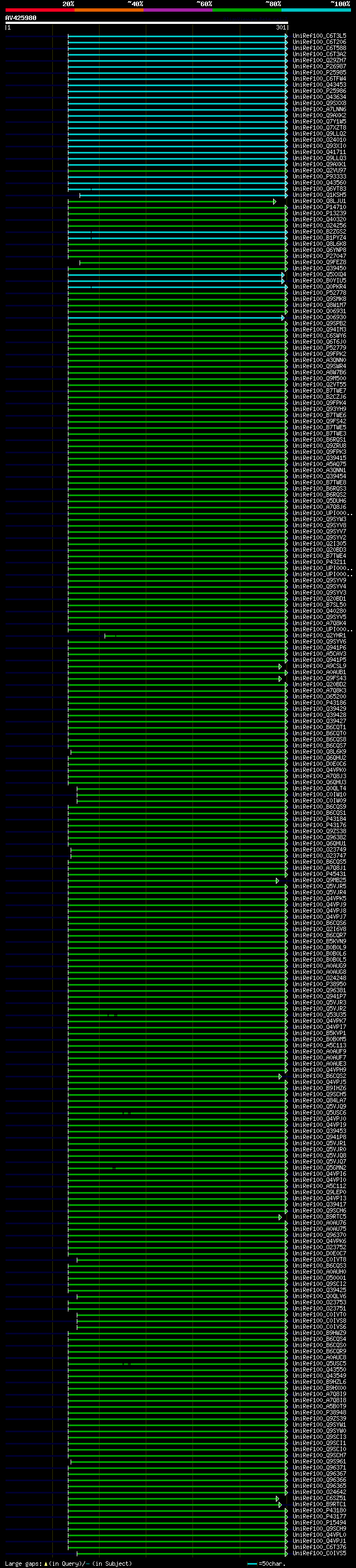
Task: Click the purple ~60% identity legend bar
Action: (x=179, y=10)
